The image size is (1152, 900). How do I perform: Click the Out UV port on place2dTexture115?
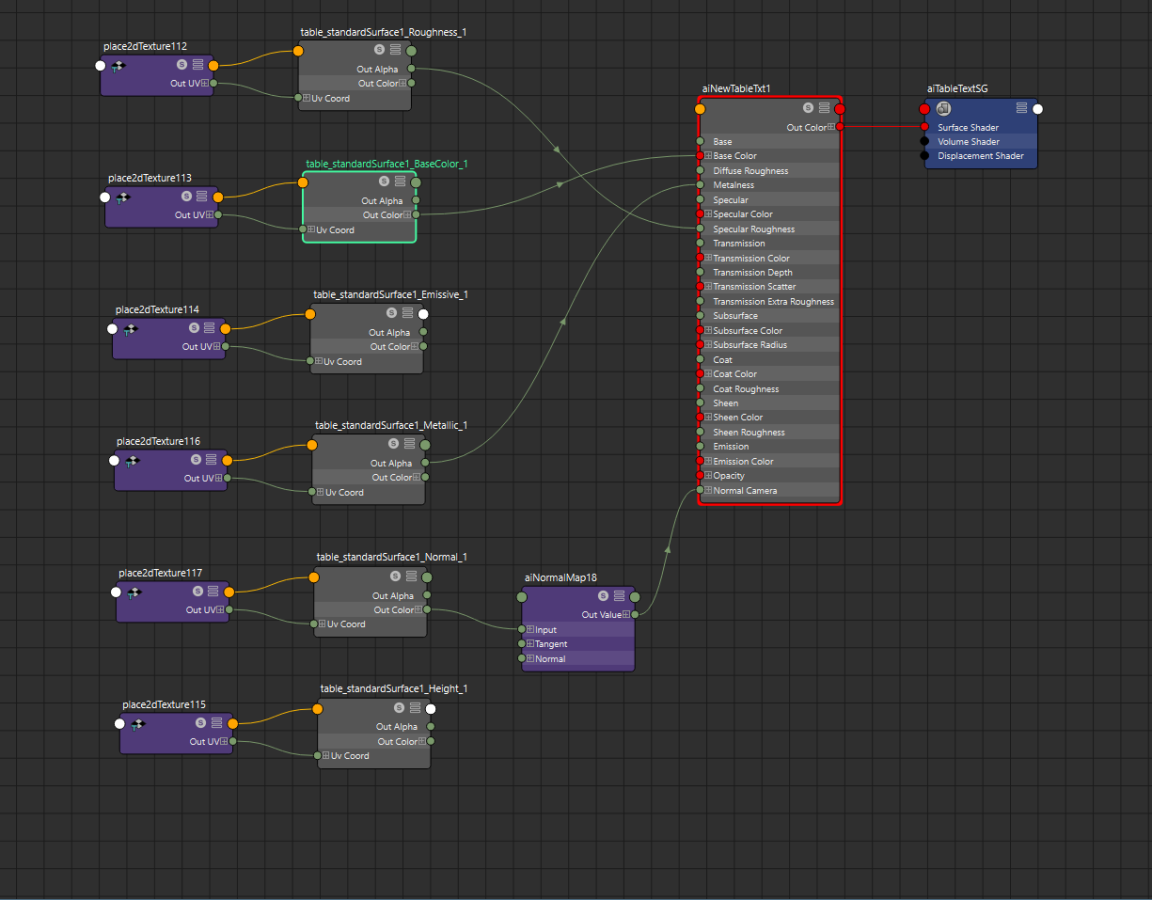coord(233,741)
